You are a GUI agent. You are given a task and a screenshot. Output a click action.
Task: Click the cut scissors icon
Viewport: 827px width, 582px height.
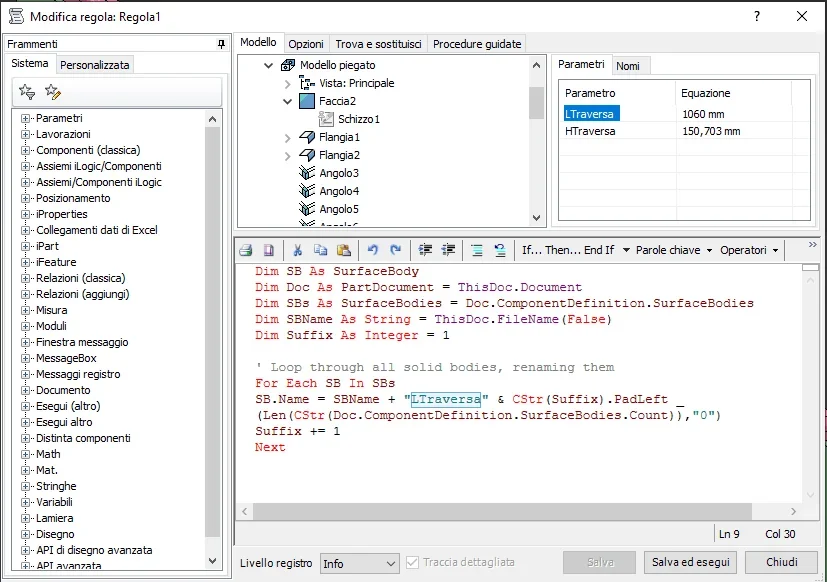tap(297, 250)
